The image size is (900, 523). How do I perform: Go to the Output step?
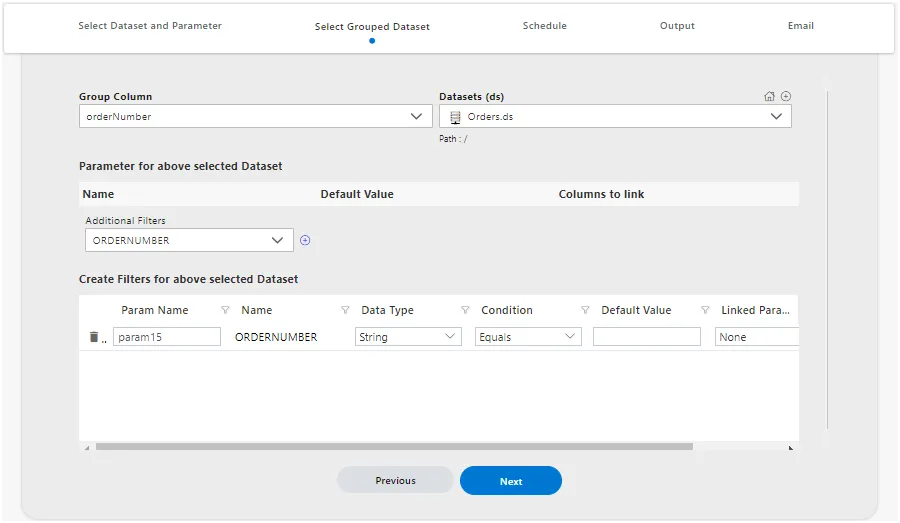677,26
